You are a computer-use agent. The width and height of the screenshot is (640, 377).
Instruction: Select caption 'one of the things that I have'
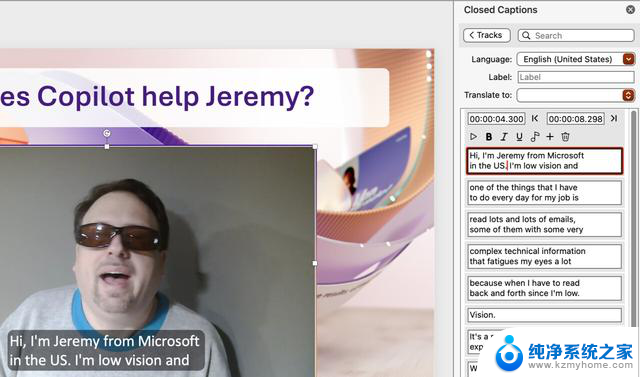(544, 193)
